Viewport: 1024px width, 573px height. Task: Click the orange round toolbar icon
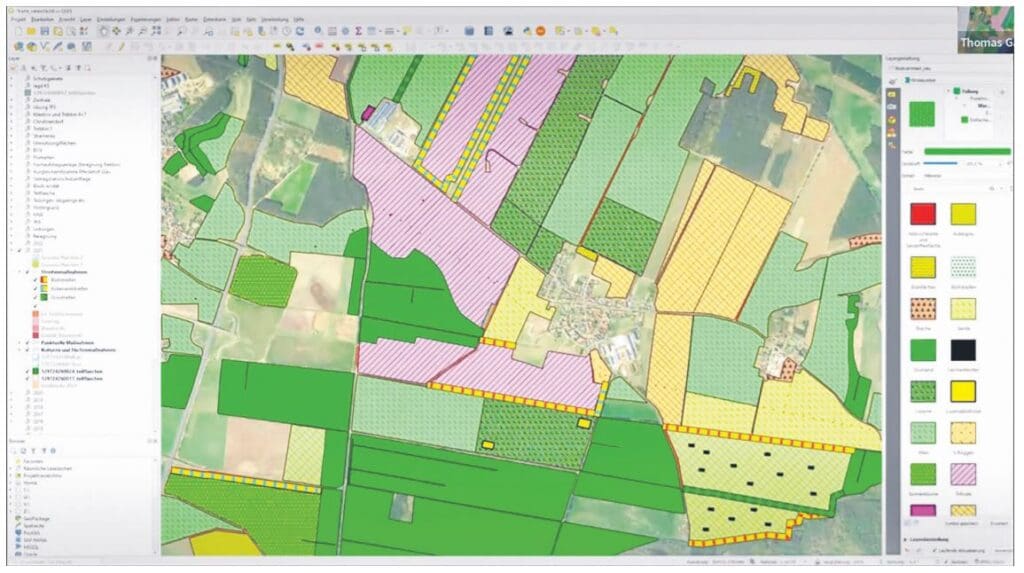pyautogui.click(x=541, y=31)
